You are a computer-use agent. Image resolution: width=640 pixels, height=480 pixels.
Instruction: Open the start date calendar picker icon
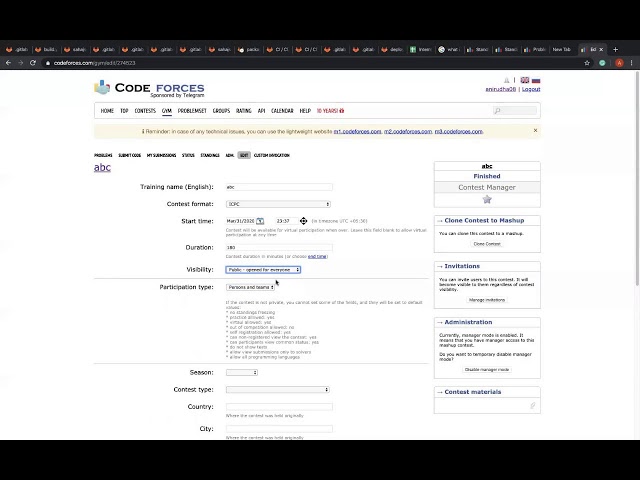[x=260, y=221]
